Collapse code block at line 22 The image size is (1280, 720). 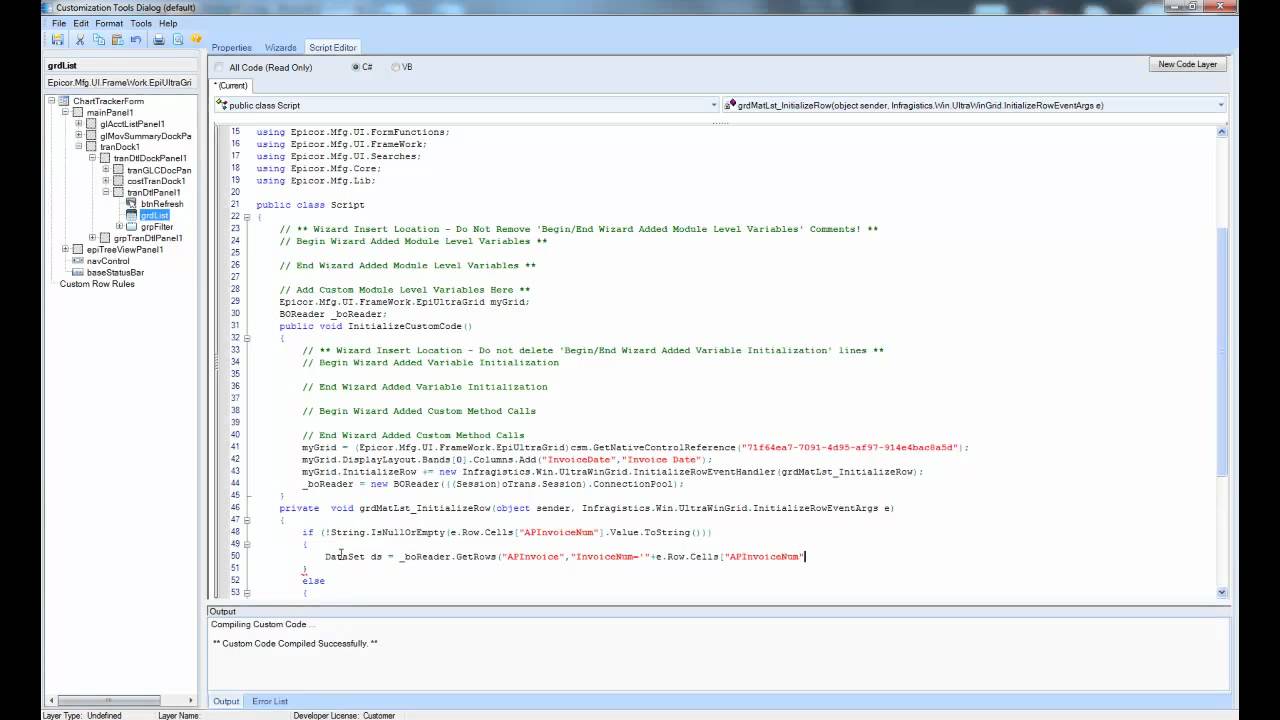coord(247,217)
